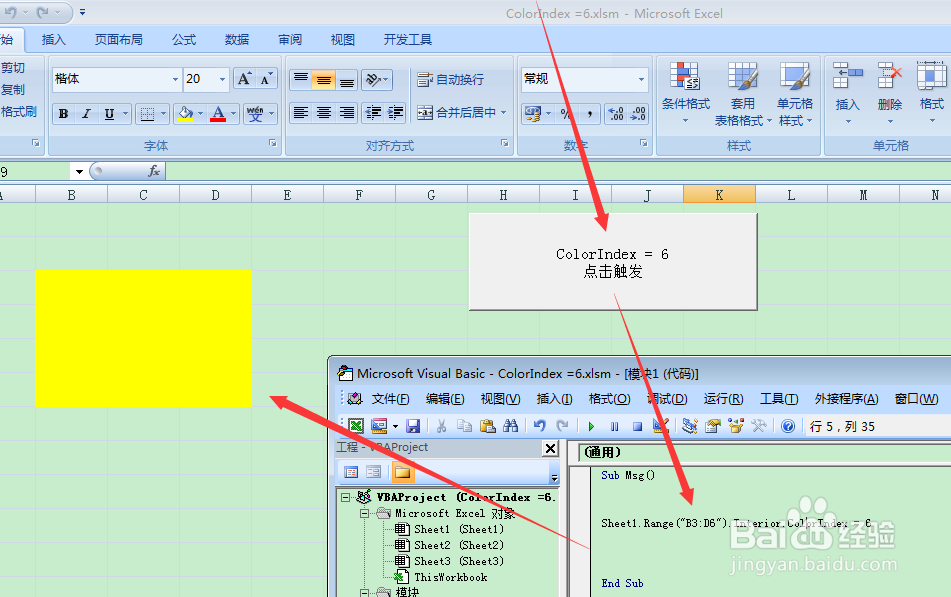The height and width of the screenshot is (597, 951).
Task: Open the name box dropdown arrow
Action: [x=79, y=172]
